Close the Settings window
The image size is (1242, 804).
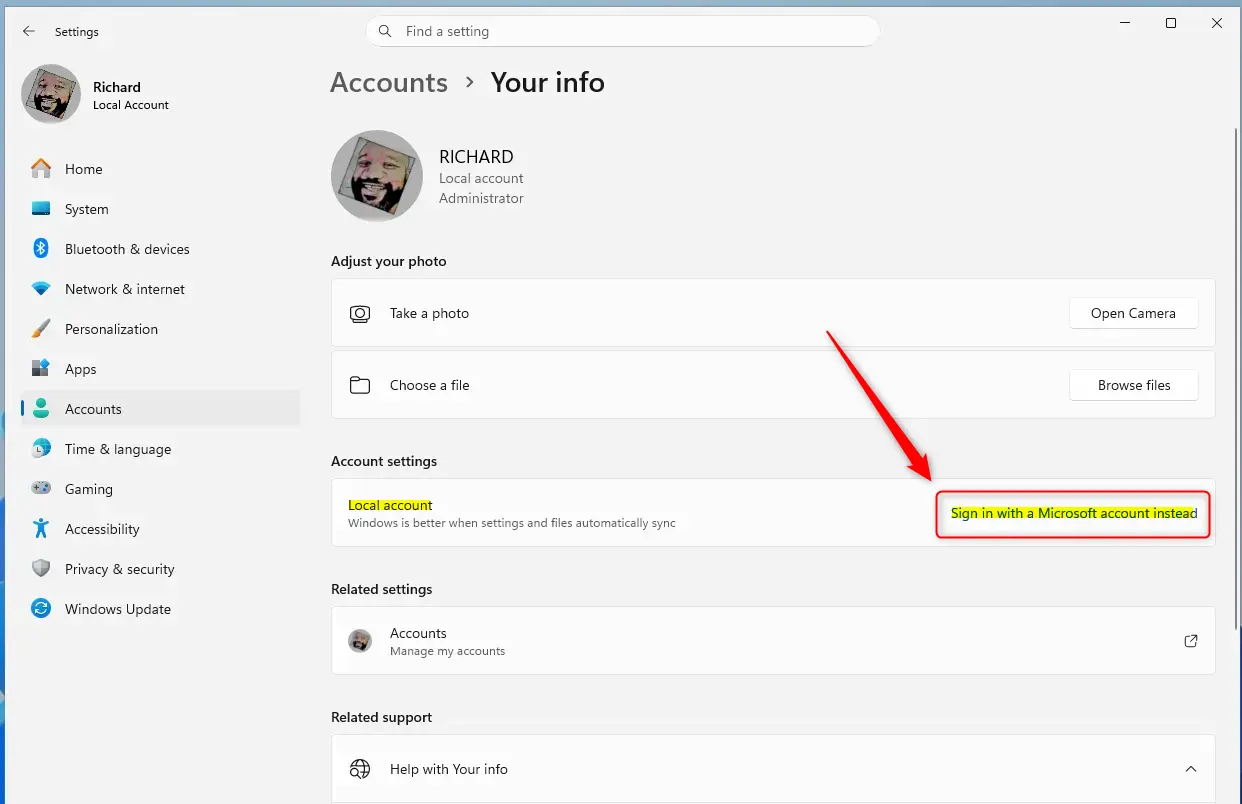(1217, 23)
